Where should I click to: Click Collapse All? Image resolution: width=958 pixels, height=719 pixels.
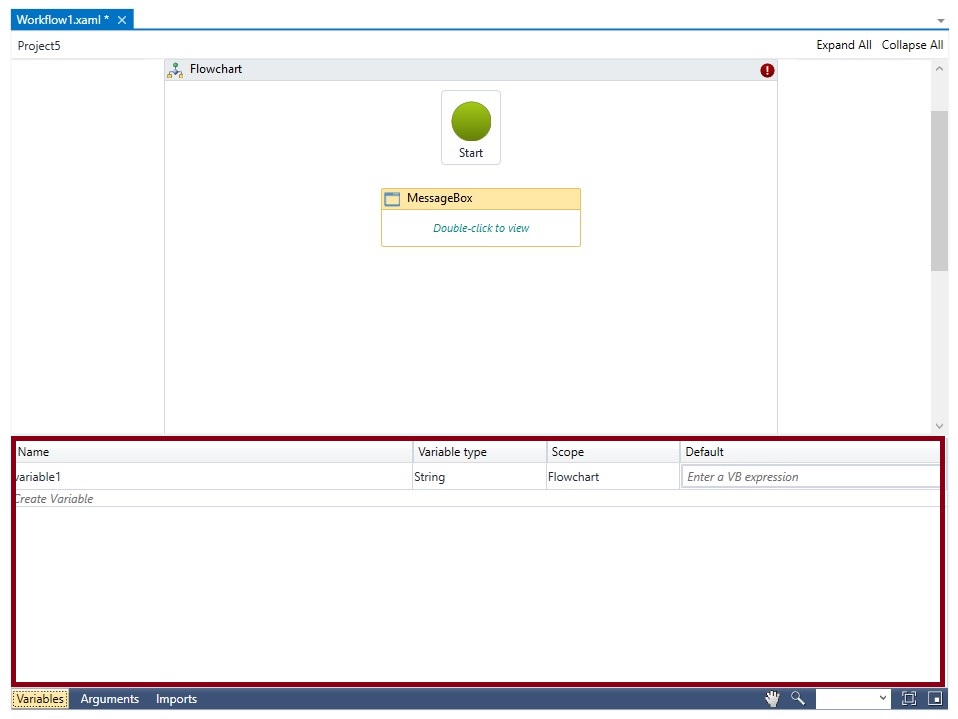[912, 45]
